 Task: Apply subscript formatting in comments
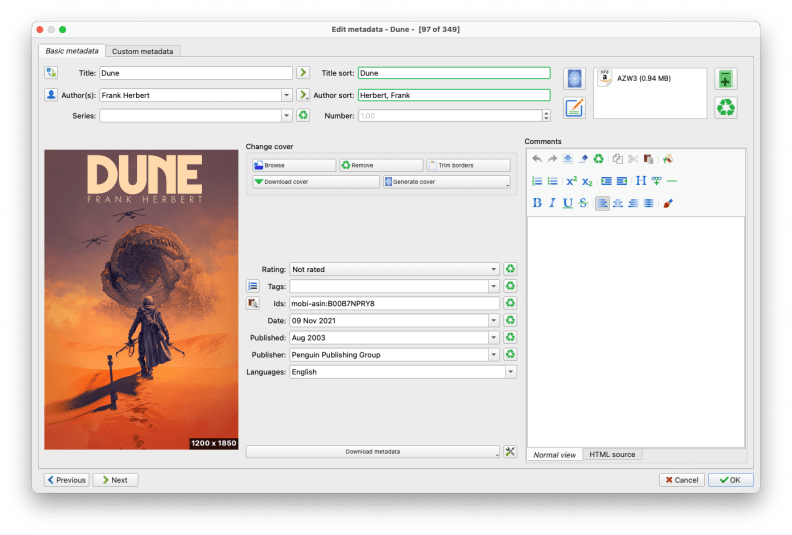point(587,181)
